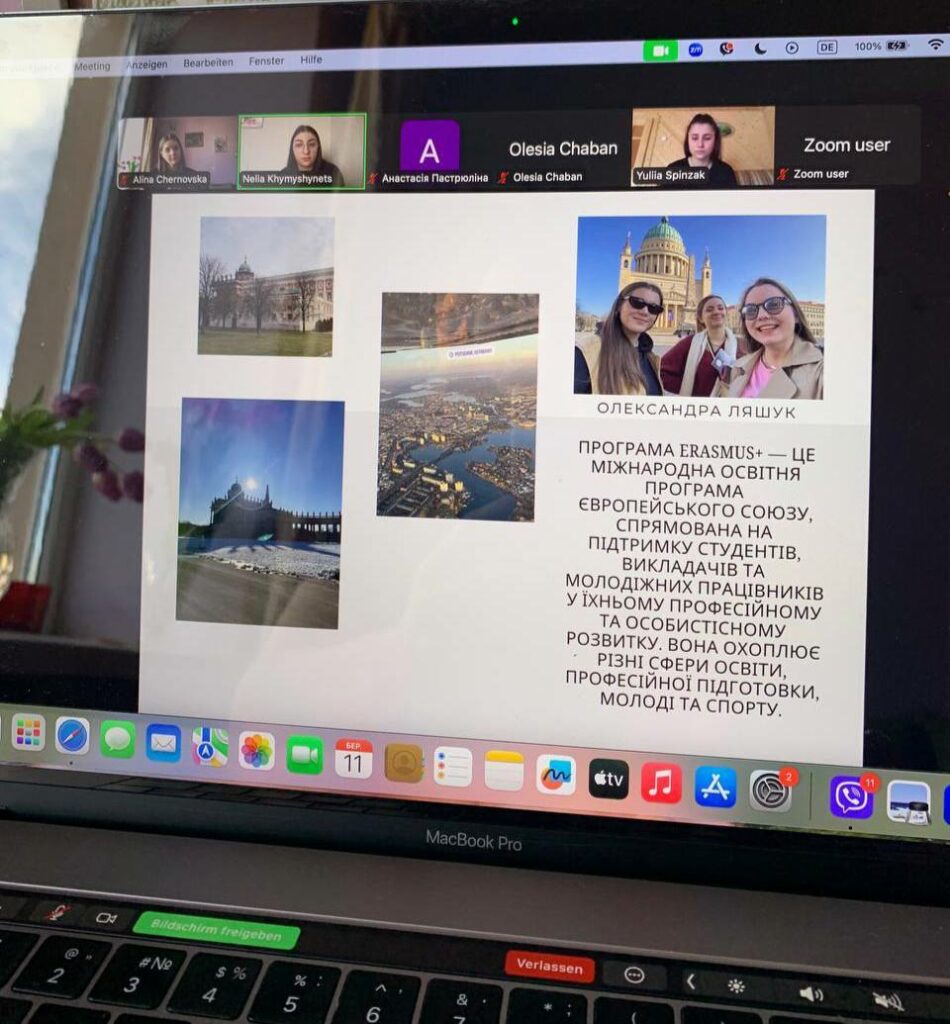Toggle the camera video on Touch Bar
950x1024 pixels.
(106, 917)
